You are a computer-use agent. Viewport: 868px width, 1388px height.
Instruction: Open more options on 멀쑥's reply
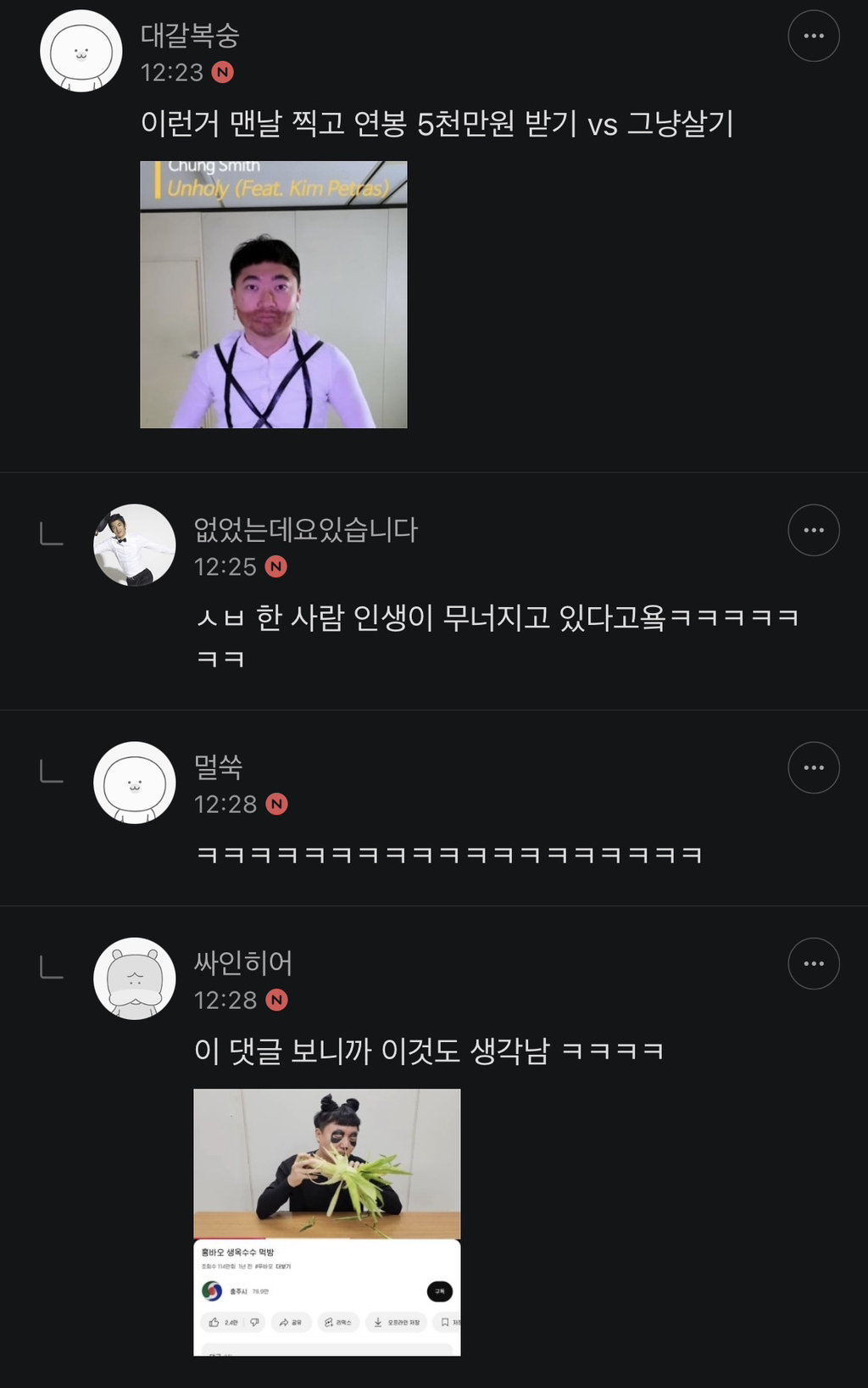pos(814,767)
